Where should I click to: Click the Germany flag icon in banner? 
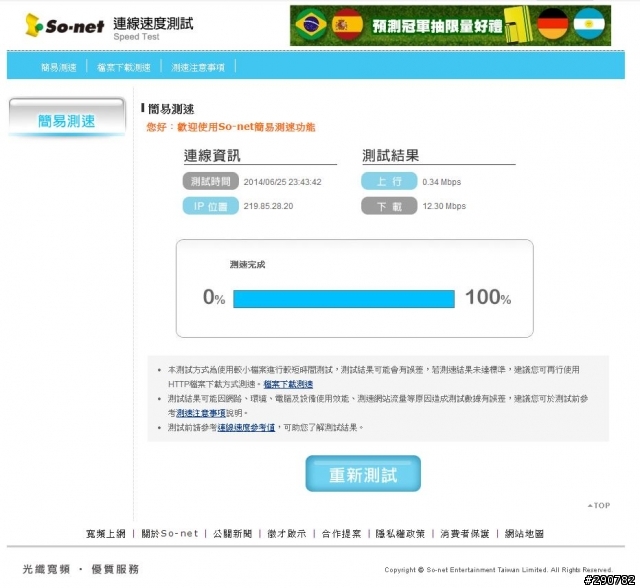click(x=553, y=24)
